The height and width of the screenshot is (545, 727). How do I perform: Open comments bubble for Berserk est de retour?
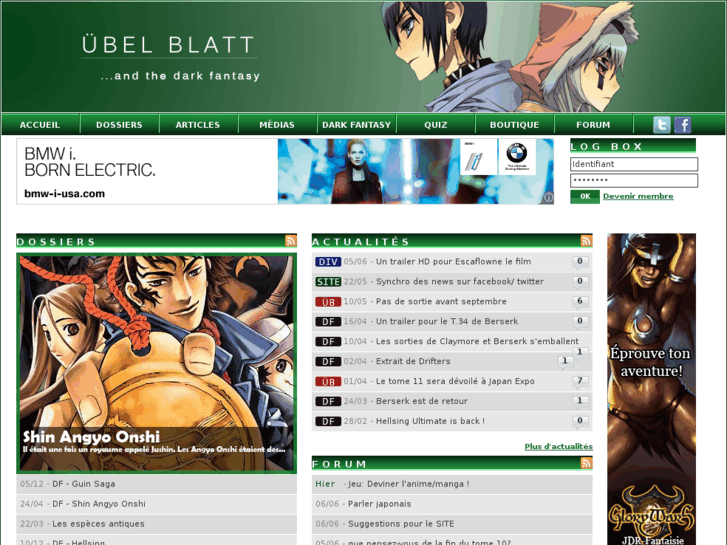pyautogui.click(x=580, y=402)
